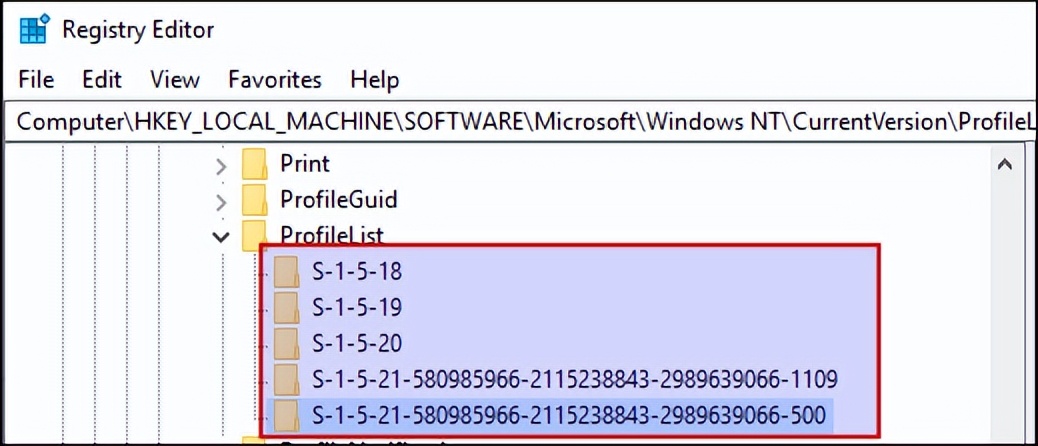The width and height of the screenshot is (1038, 446).
Task: Open the File menu
Action: point(36,79)
